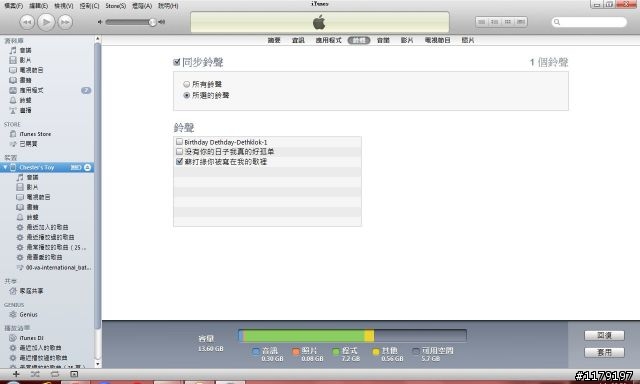Screen dimensions: 640x384
Task: Open the 檔案(F) menu
Action: point(13,6)
